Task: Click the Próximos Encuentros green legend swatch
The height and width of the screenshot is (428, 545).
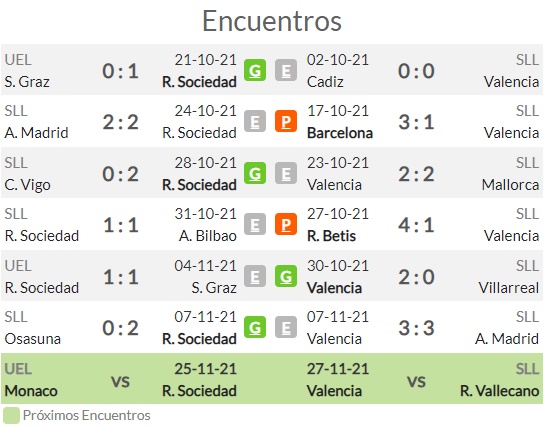Action: pos(11,415)
